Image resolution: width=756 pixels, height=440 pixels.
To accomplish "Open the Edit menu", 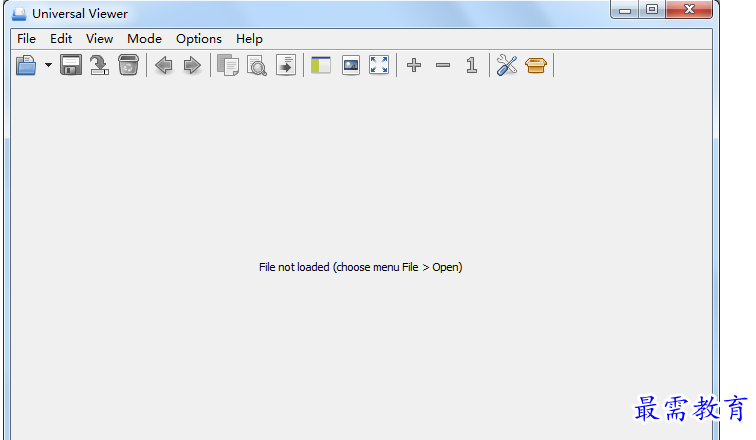I will coord(61,39).
